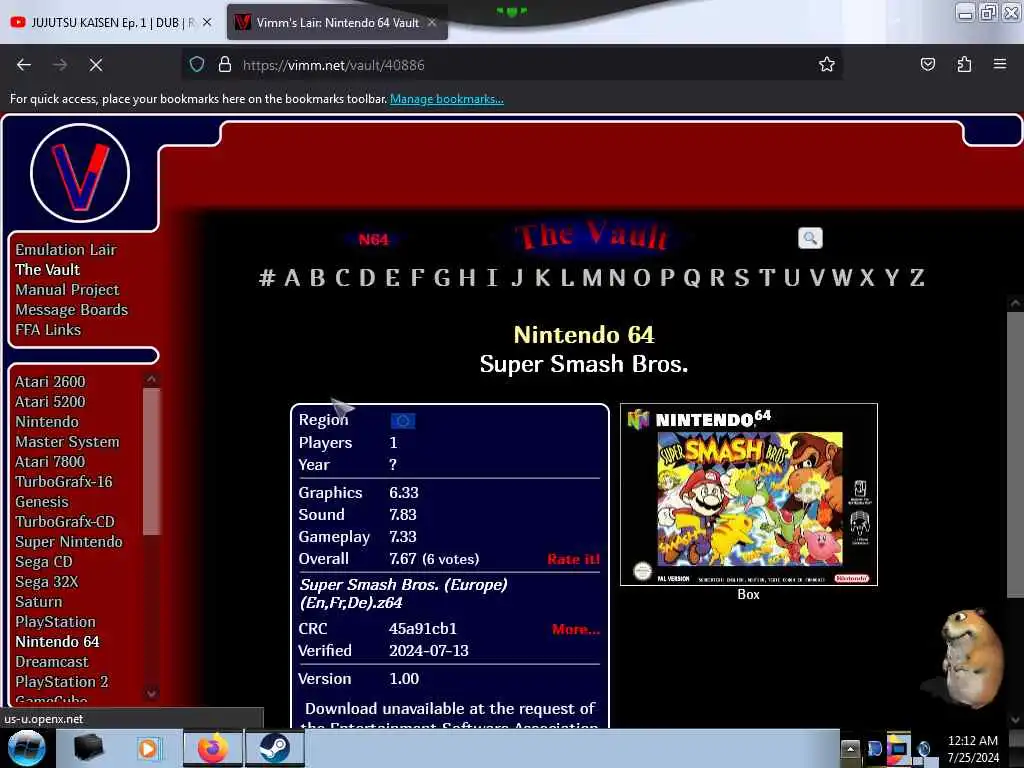Open Genesis system page
This screenshot has height=768, width=1024.
pyautogui.click(x=42, y=502)
